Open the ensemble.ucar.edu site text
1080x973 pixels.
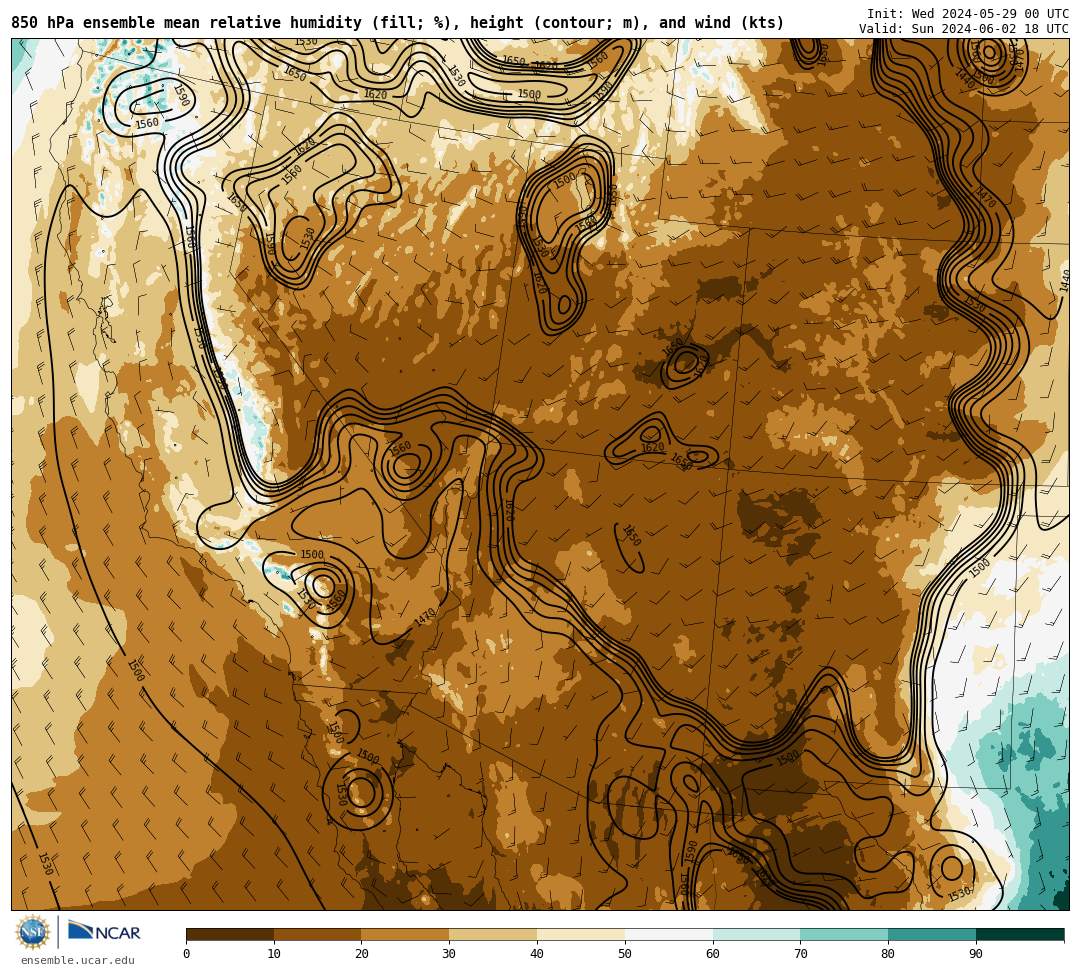coord(78,960)
